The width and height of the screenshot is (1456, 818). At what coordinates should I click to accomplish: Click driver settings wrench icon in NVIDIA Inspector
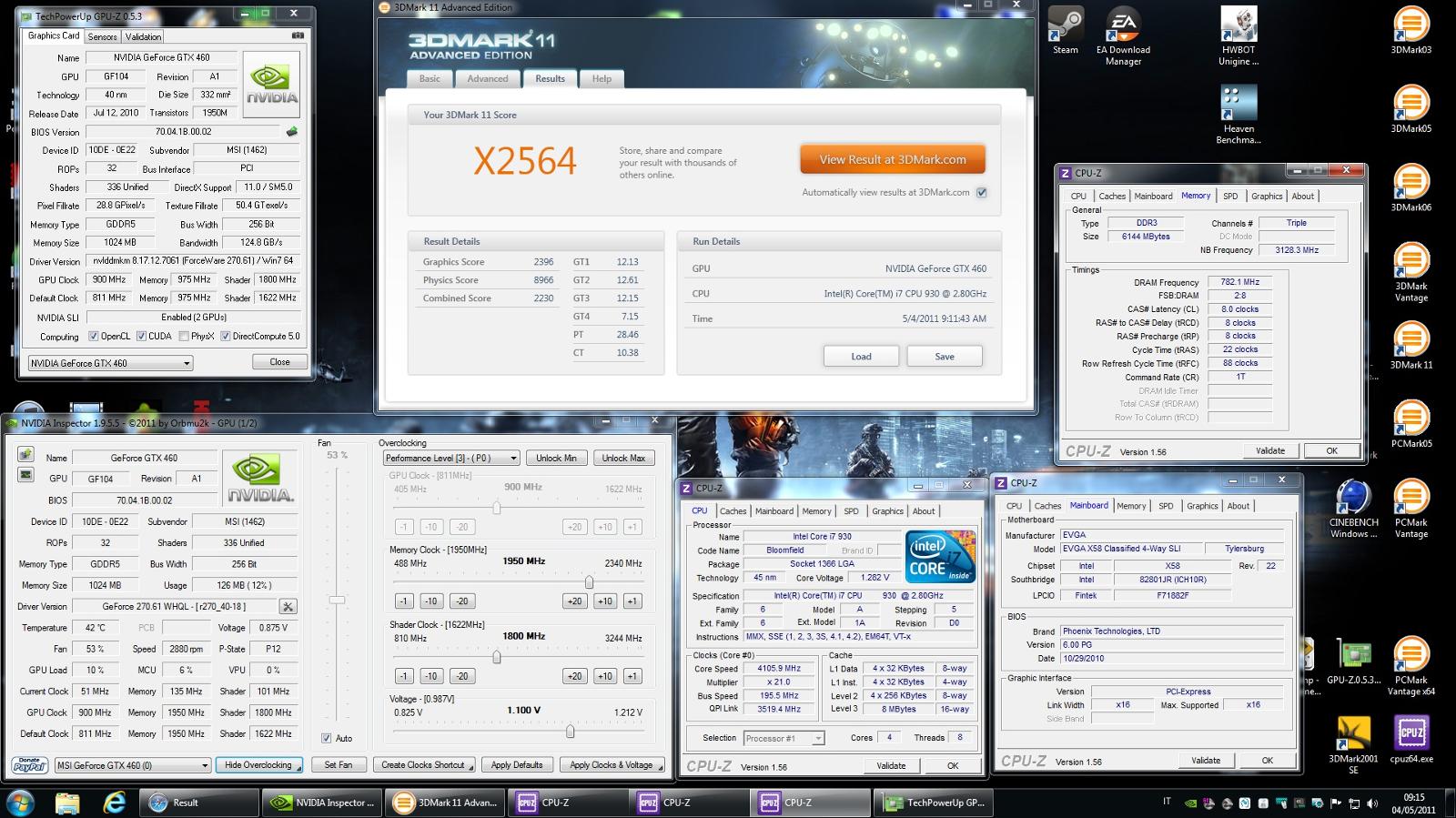[288, 607]
